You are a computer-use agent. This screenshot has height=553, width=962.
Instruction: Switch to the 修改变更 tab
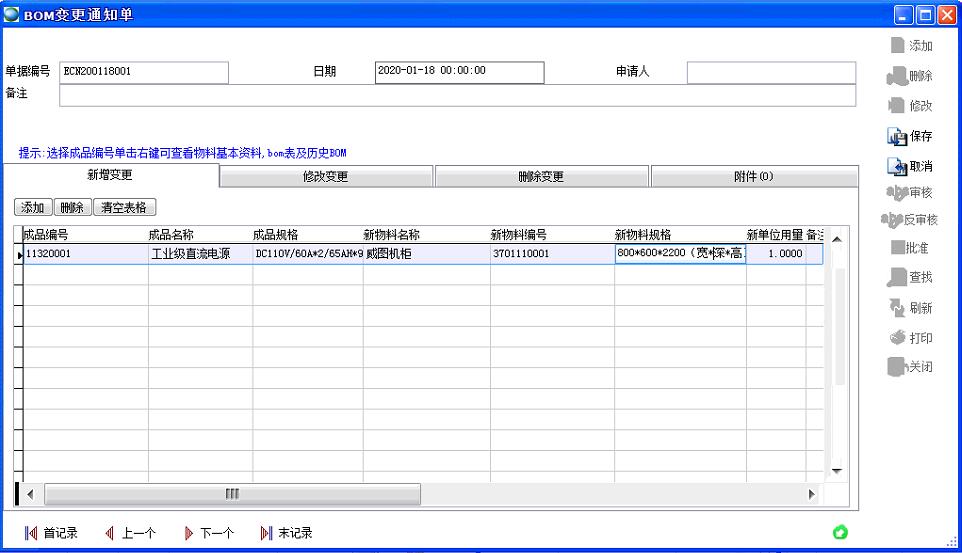(325, 177)
